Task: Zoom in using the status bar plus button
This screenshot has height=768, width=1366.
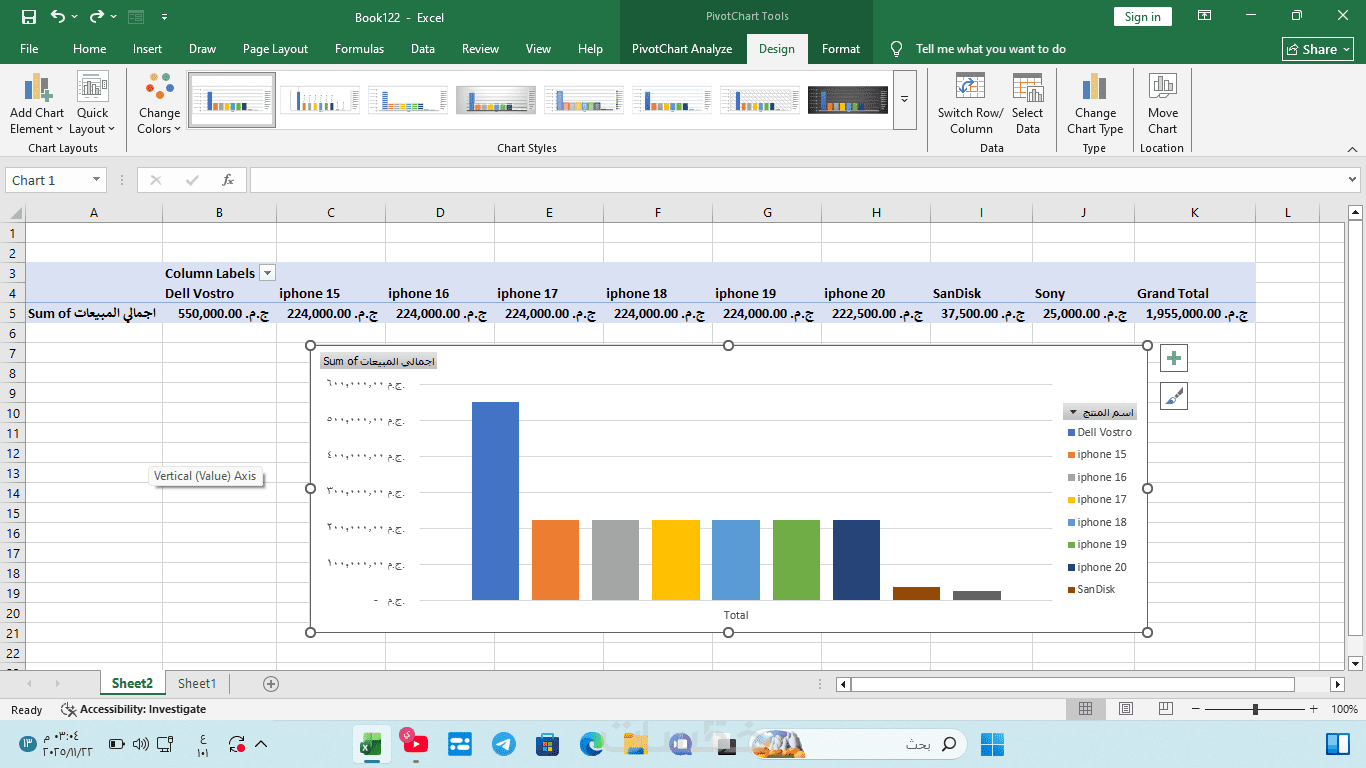Action: [1312, 709]
